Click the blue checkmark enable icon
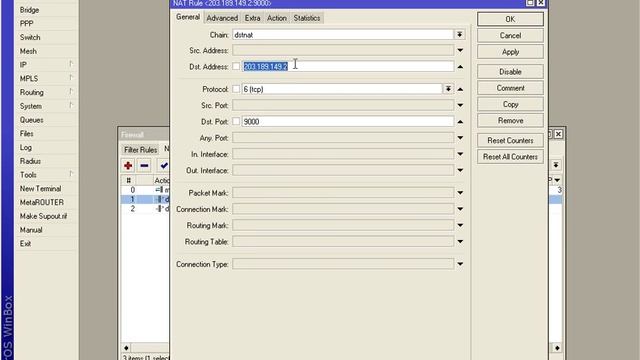640x360 pixels. tap(164, 165)
